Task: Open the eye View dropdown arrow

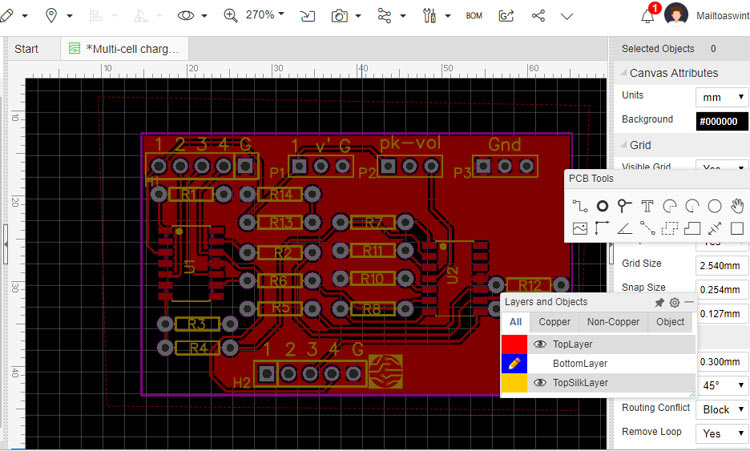Action: (204, 16)
